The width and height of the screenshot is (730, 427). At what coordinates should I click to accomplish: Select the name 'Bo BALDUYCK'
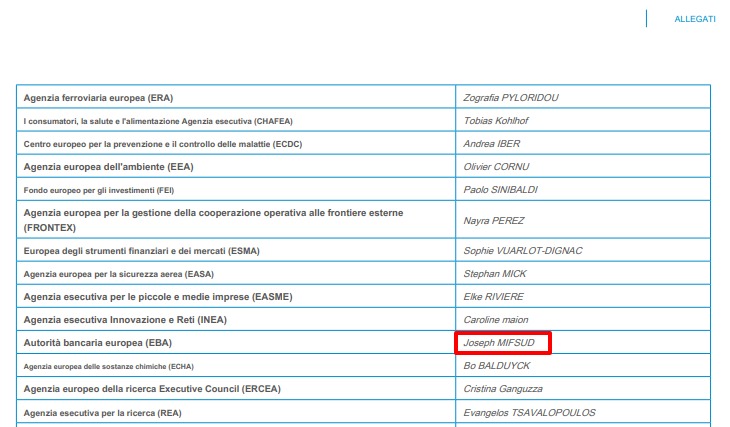pyautogui.click(x=496, y=366)
